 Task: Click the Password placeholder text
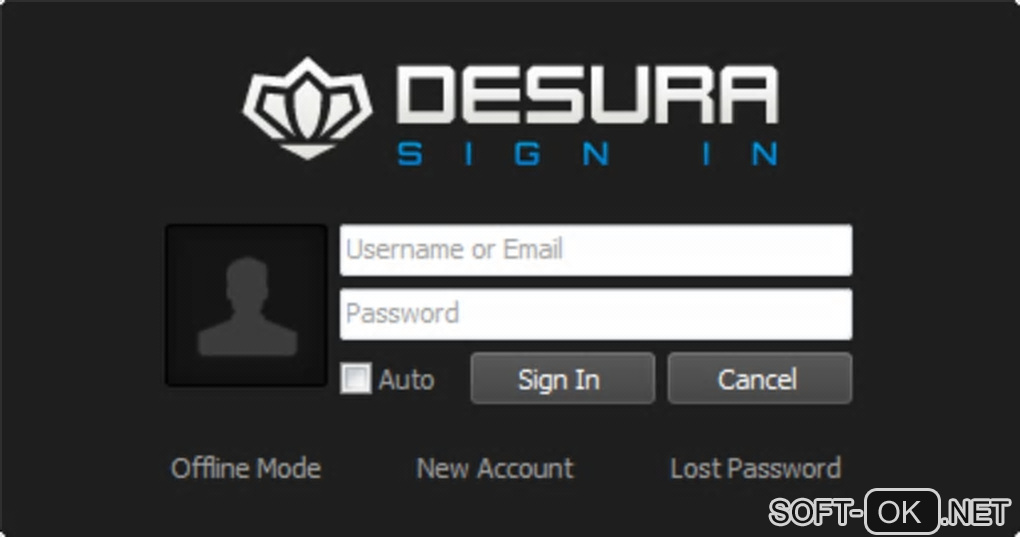402,313
